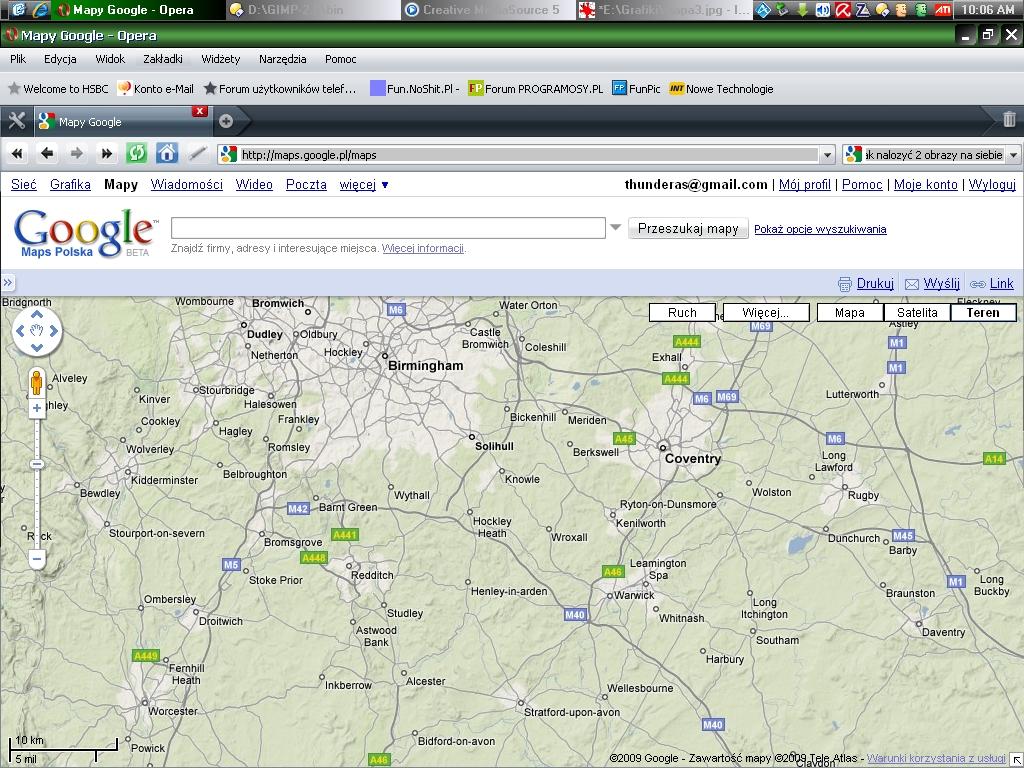This screenshot has height=768, width=1024.
Task: Open the Widżety menu
Action: [221, 59]
